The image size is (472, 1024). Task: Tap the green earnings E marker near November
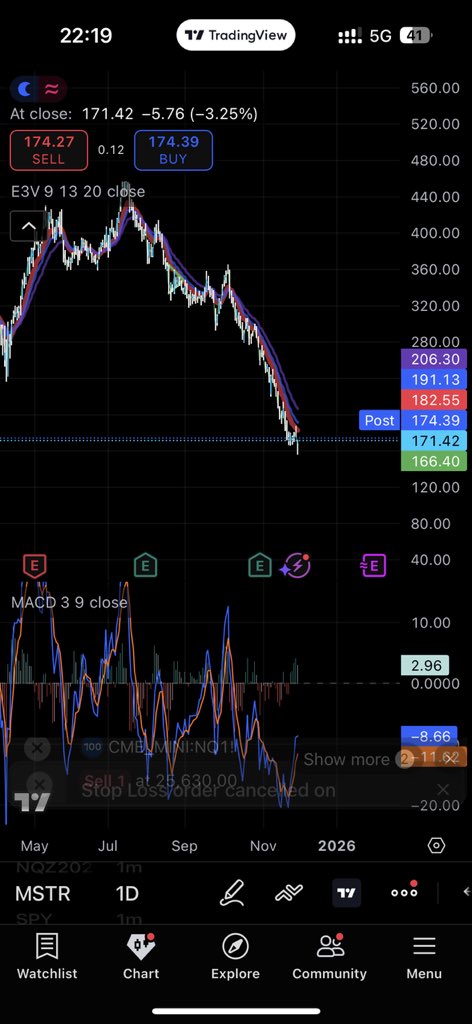(260, 565)
